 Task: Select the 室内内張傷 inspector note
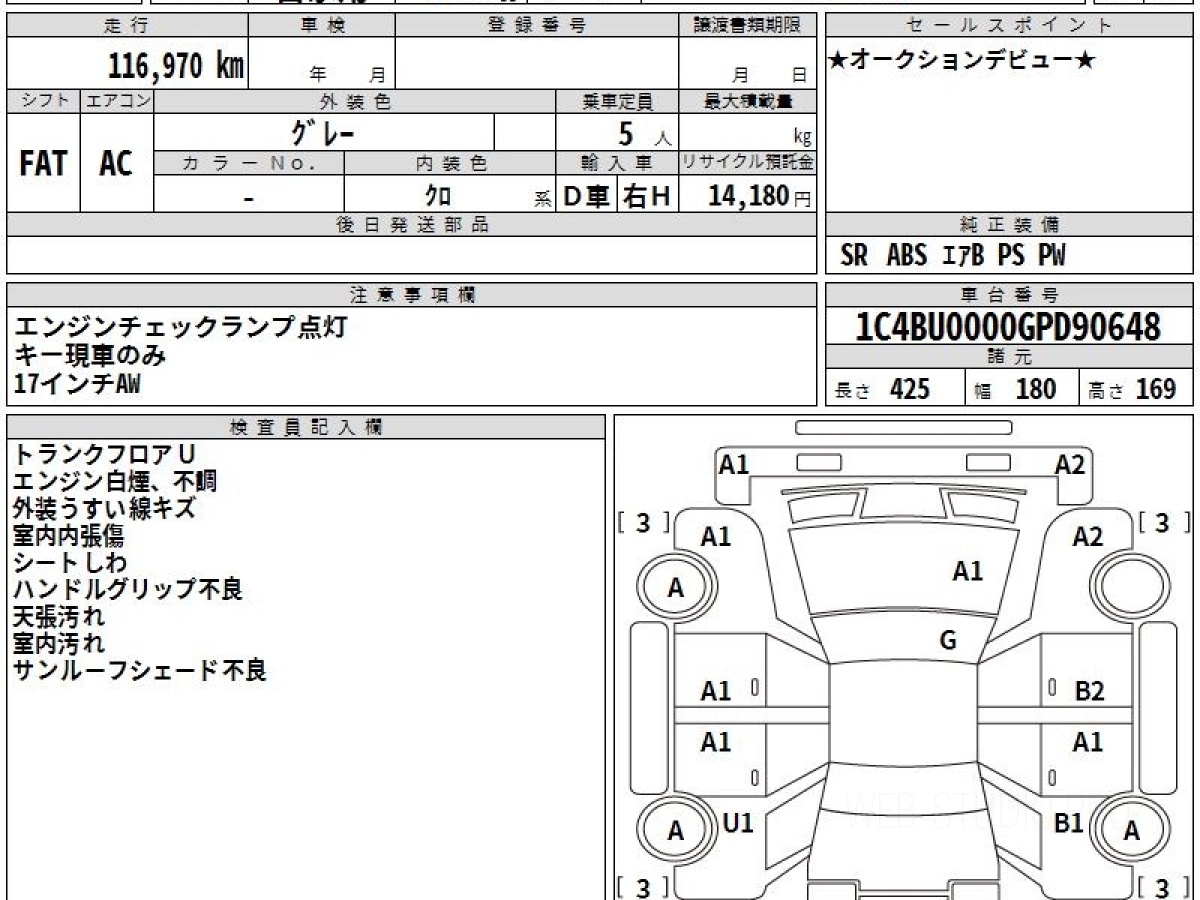coord(68,536)
